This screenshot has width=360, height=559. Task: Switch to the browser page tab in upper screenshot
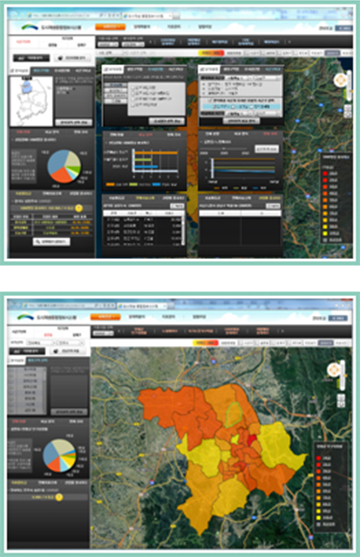click(147, 16)
